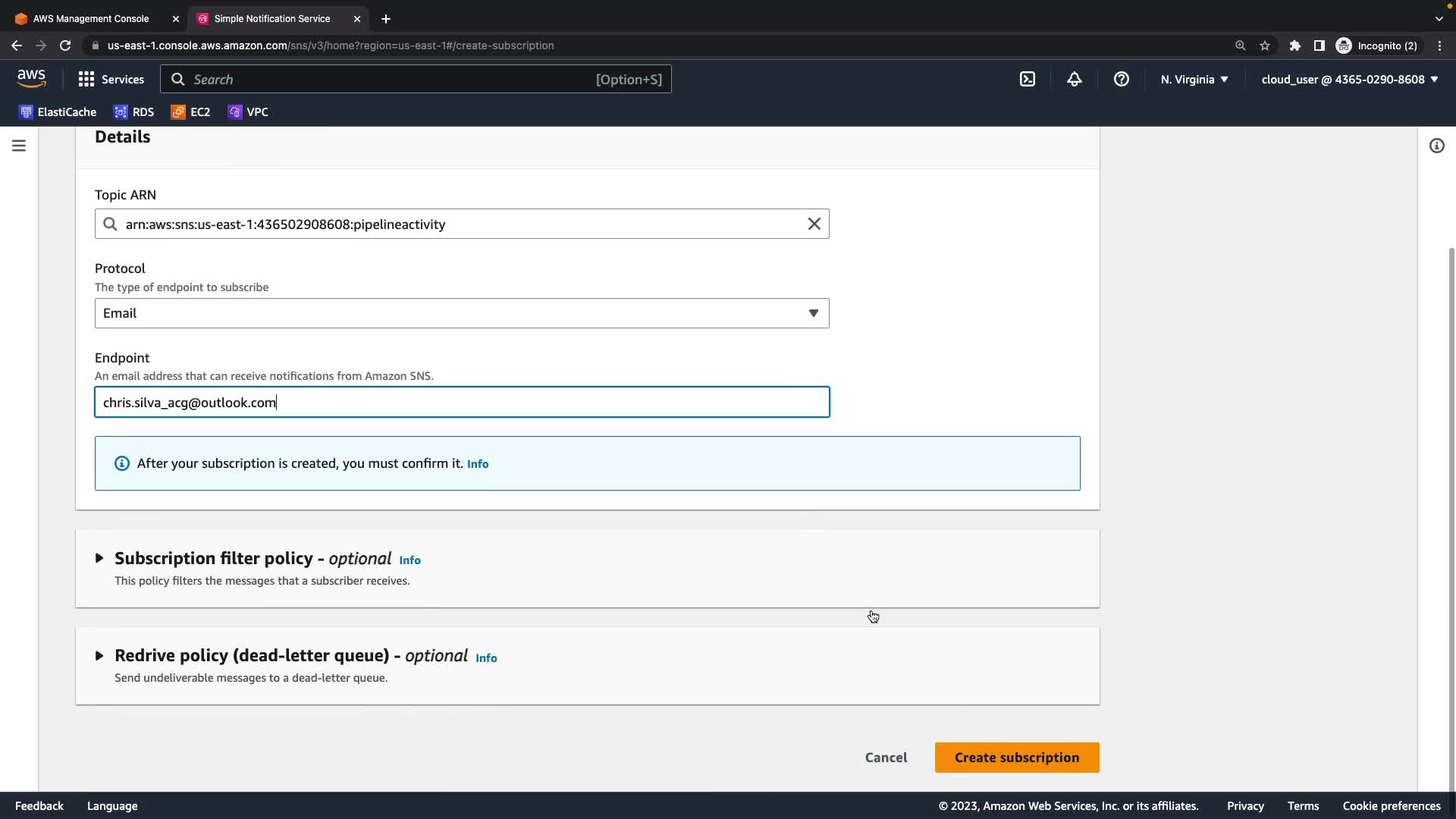Open the info panel icon at right
Viewport: 1456px width, 819px height.
pyautogui.click(x=1436, y=146)
